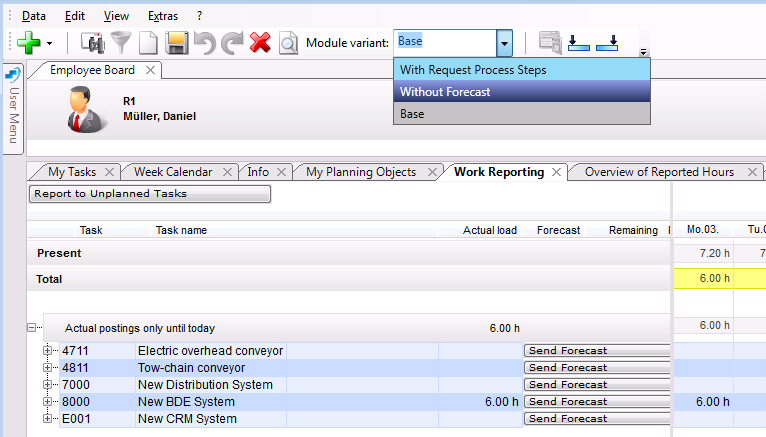Expand the 8000 New BDE System row
This screenshot has height=437, width=766.
click(x=47, y=402)
